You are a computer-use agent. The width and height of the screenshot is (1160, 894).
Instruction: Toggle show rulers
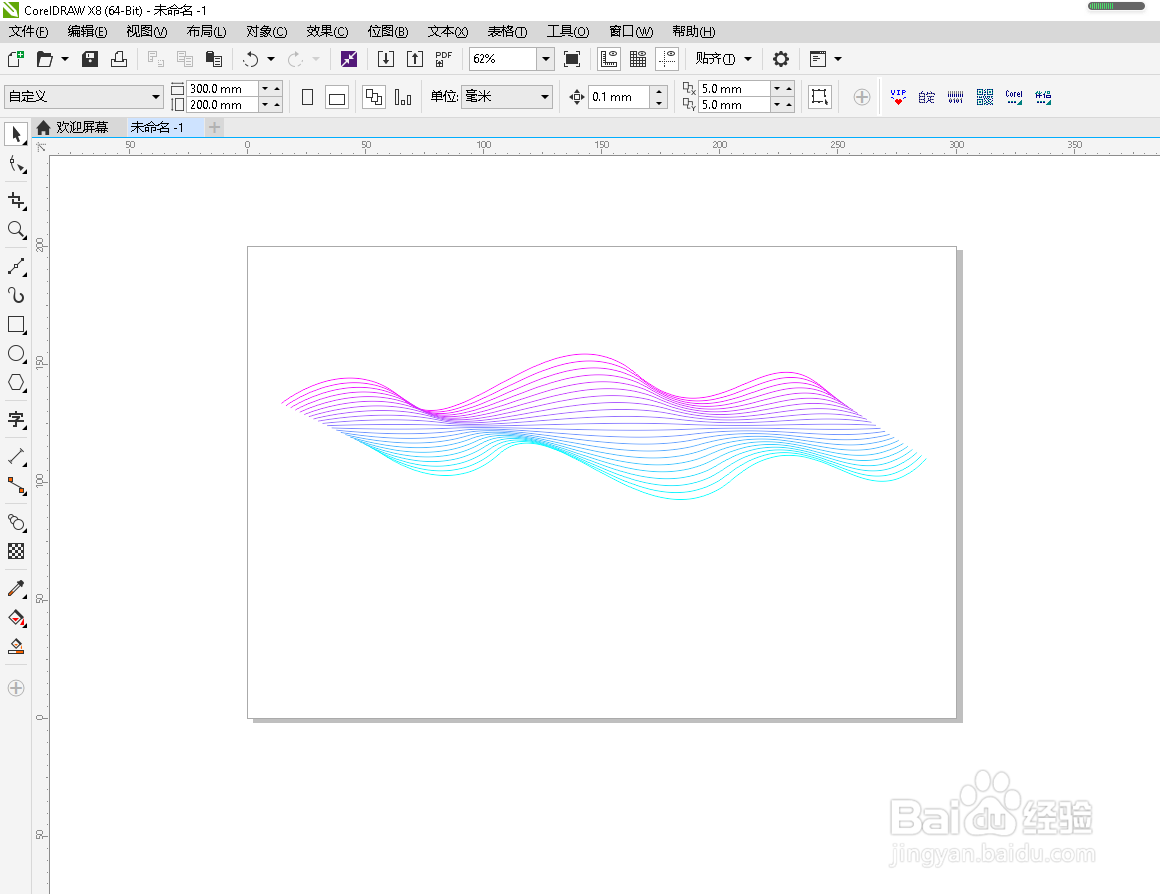(609, 59)
